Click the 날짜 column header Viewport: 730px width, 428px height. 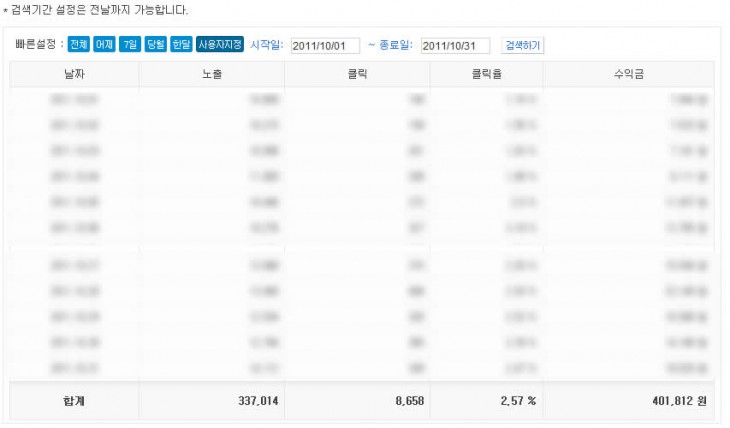(x=75, y=74)
